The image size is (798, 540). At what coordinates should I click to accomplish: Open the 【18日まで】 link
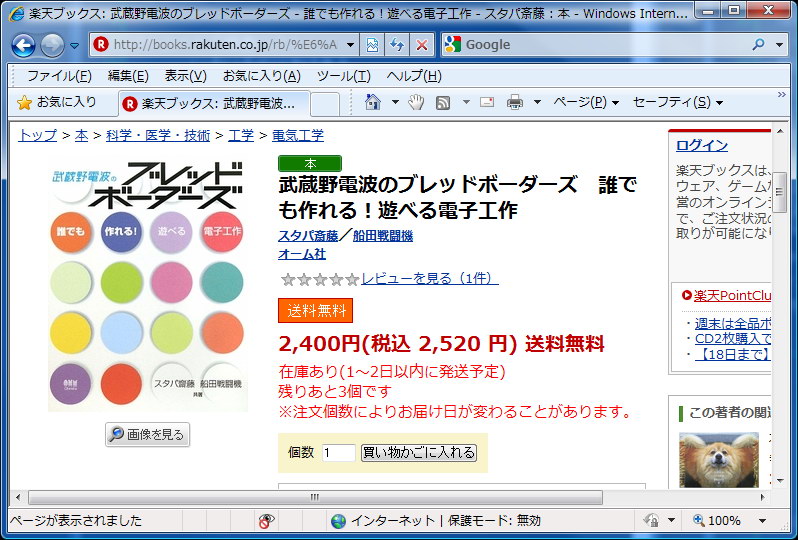[x=733, y=354]
